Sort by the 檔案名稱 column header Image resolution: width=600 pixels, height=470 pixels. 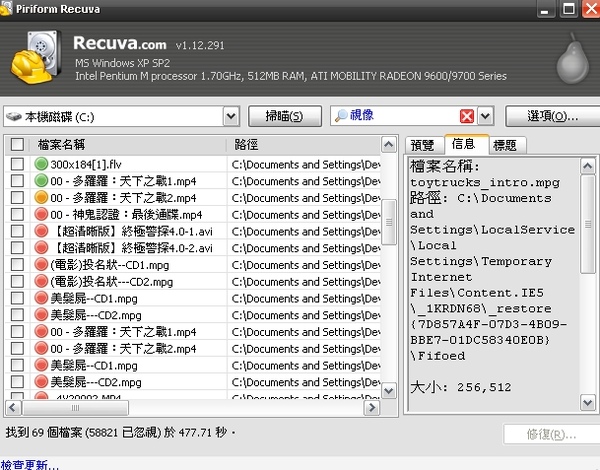[x=128, y=145]
